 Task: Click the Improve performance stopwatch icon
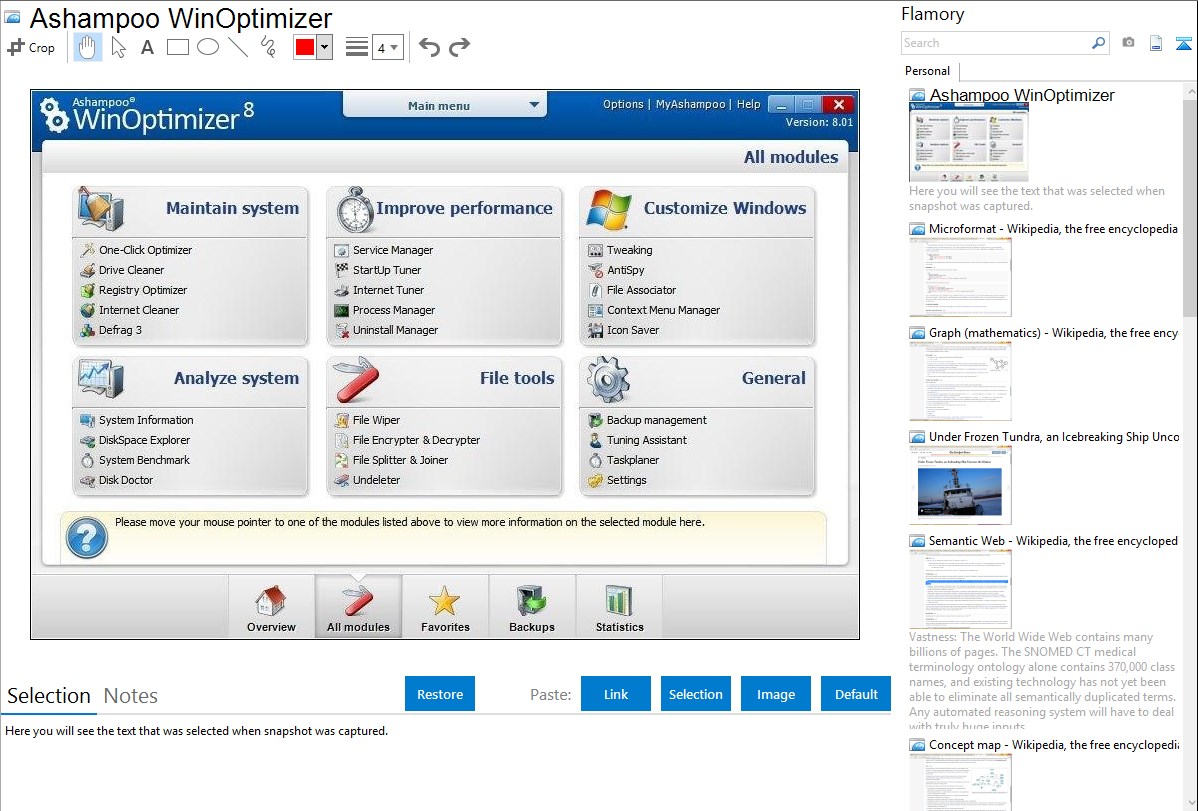(x=355, y=210)
